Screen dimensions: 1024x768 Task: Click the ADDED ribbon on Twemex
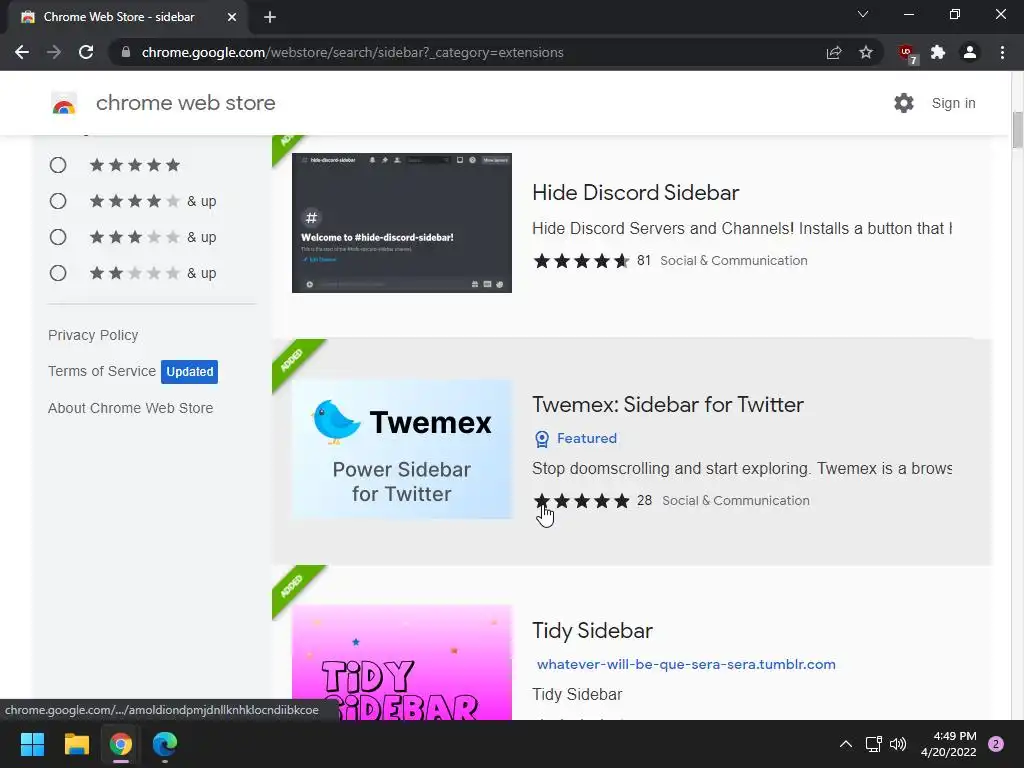293,360
